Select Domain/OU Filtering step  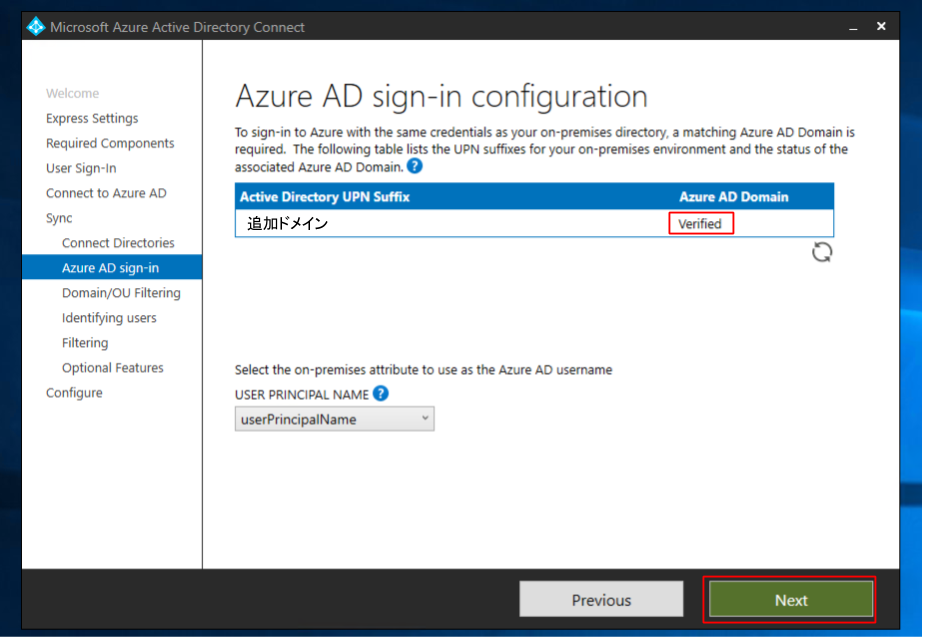122,294
